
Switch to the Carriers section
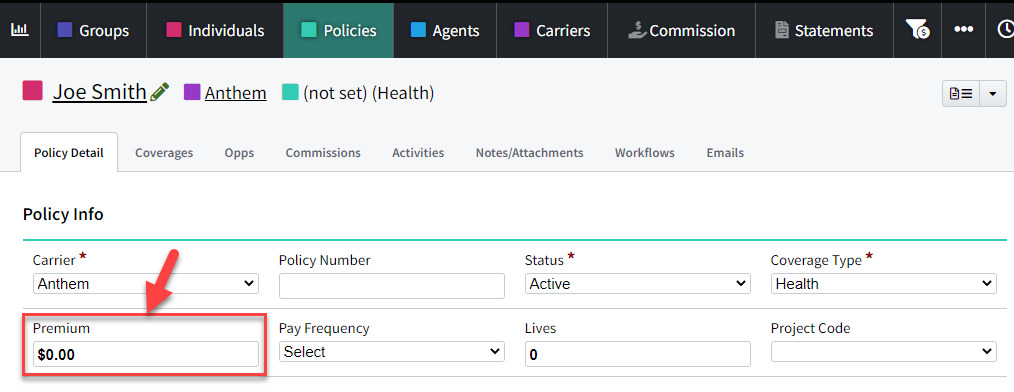click(552, 30)
